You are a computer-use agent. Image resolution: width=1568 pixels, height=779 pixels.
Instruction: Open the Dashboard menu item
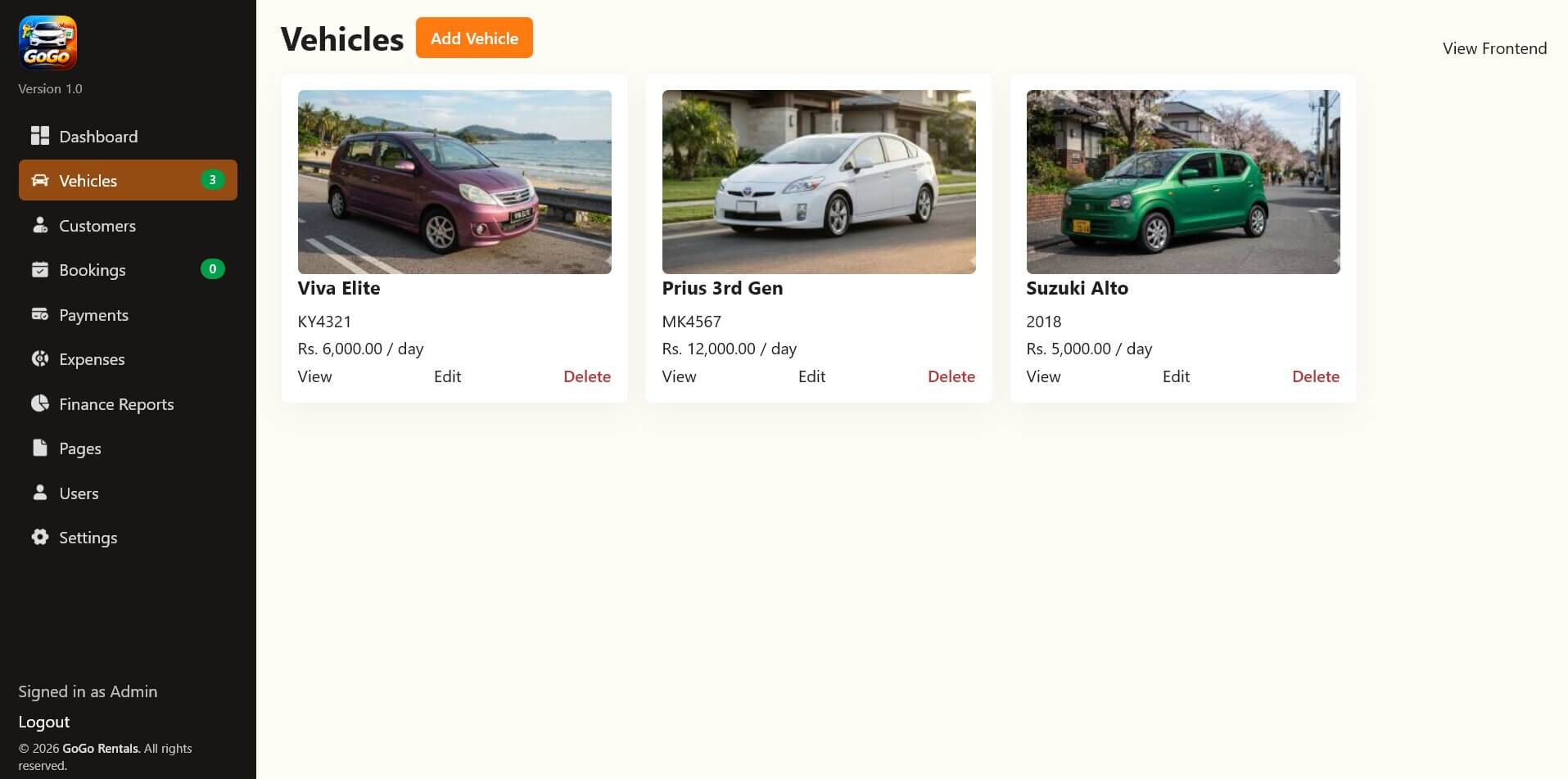tap(128, 136)
